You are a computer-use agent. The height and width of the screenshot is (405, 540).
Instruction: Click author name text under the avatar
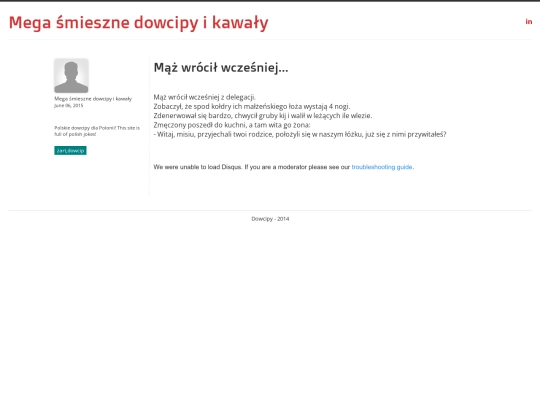point(93,99)
